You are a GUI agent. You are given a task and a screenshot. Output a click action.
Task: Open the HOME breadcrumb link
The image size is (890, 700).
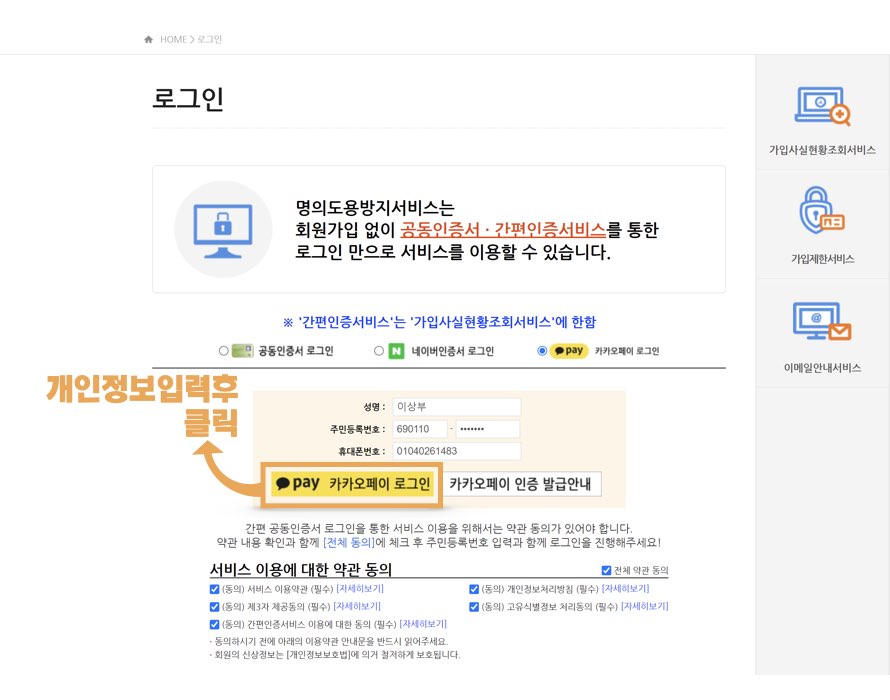coord(173,39)
